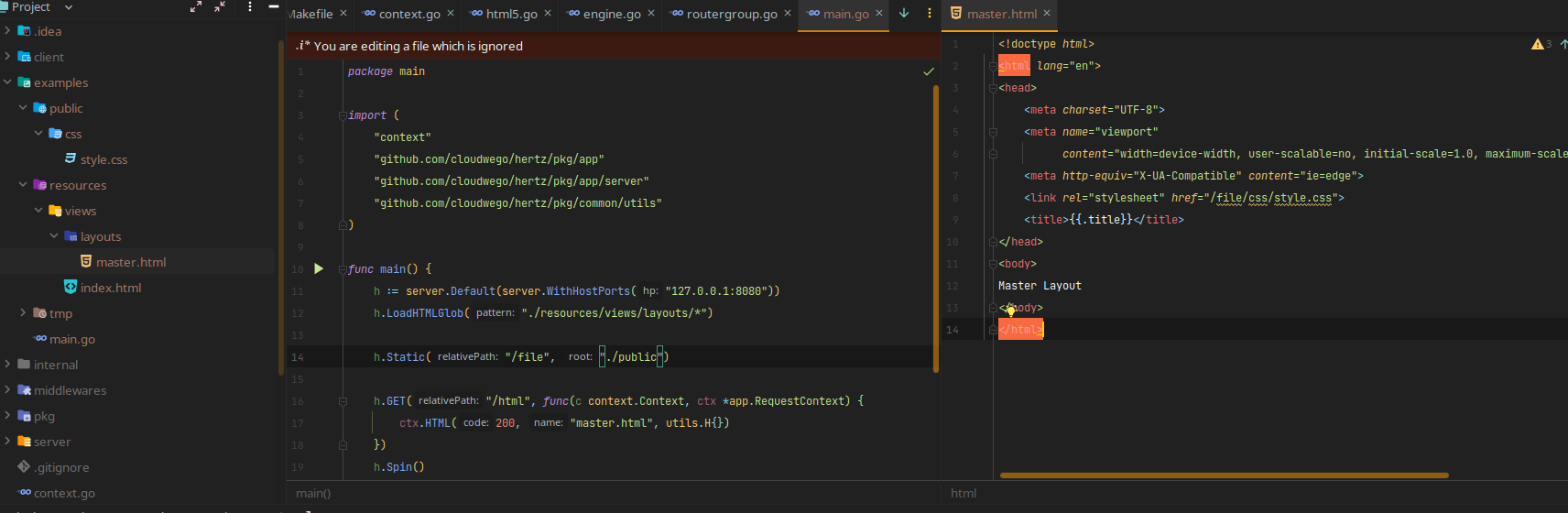Expand the tmp folder
Screen dimensions: 1568x513
[x=23, y=313]
